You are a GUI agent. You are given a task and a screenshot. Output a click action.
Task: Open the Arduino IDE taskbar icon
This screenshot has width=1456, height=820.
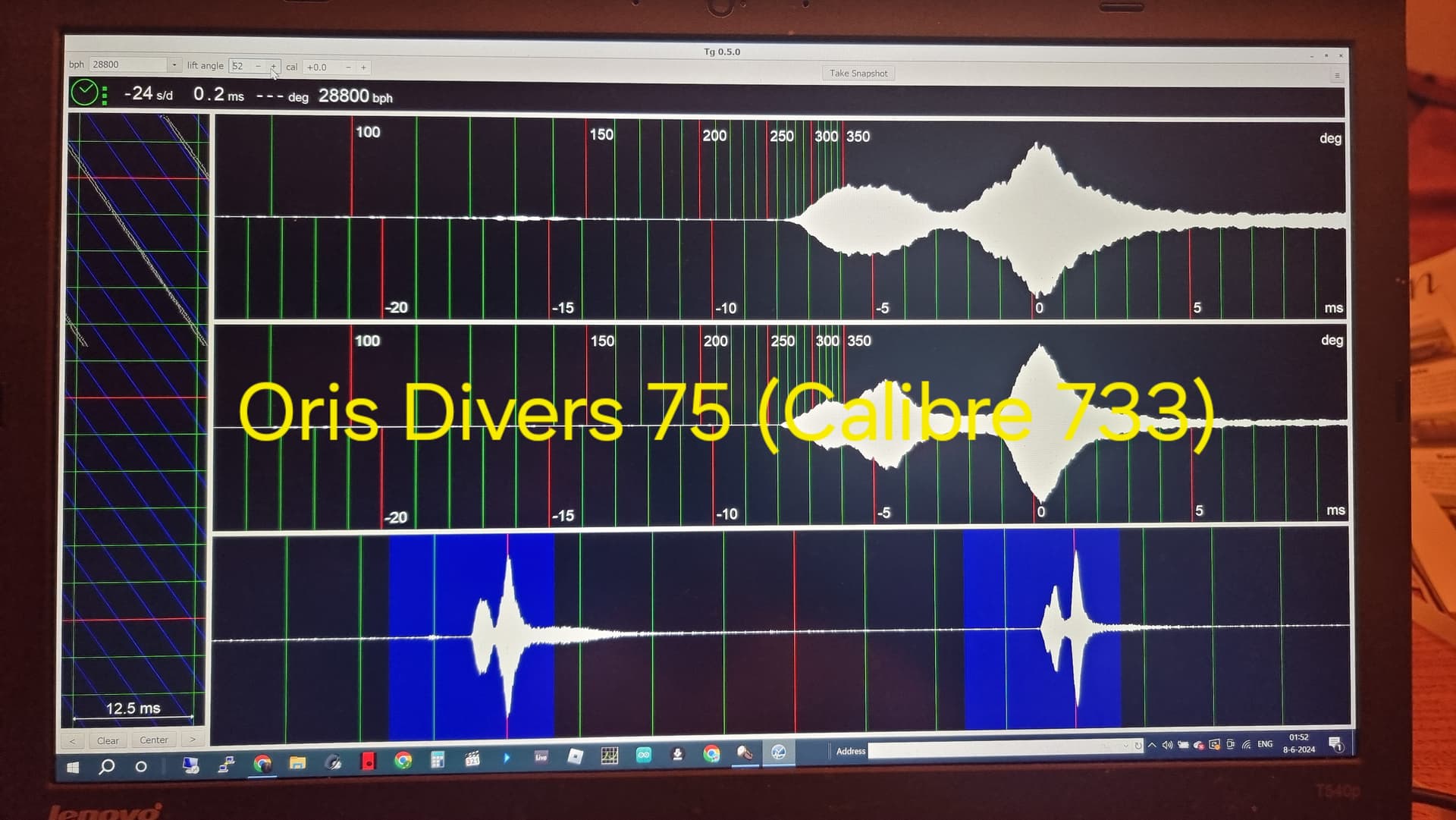point(644,755)
